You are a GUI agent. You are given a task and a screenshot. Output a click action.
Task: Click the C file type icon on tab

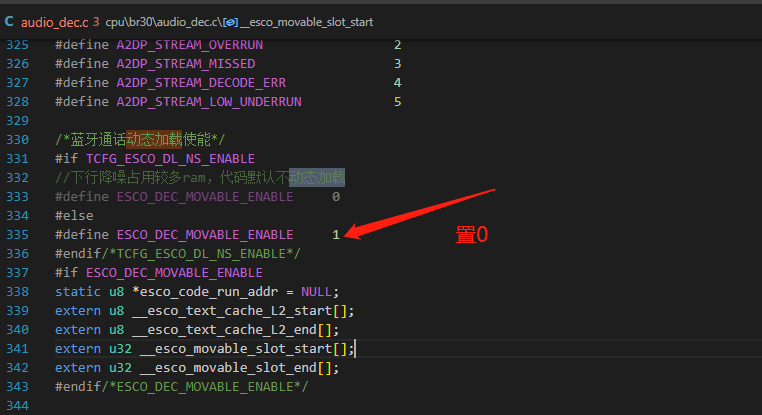9,21
